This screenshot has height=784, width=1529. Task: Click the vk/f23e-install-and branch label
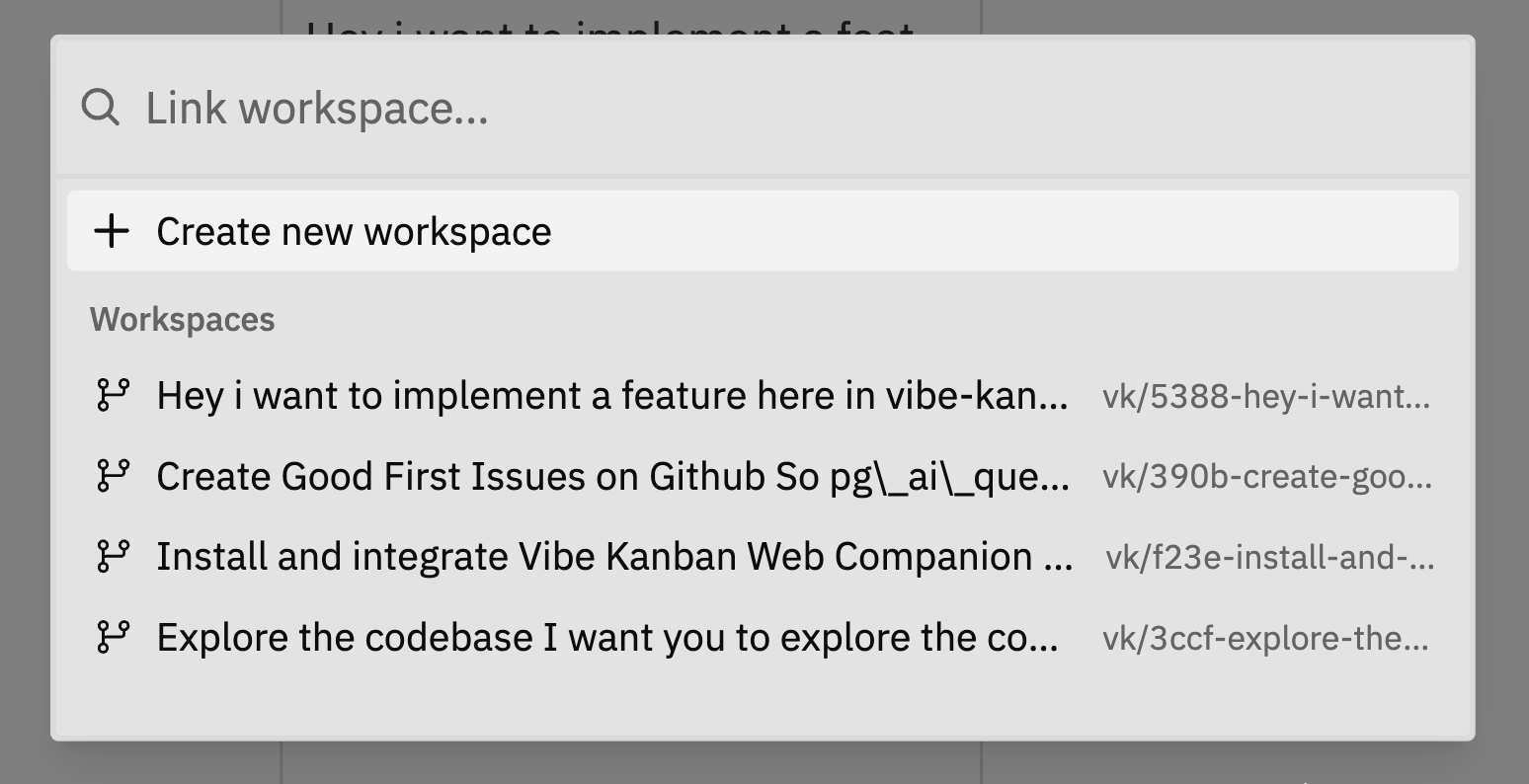pyautogui.click(x=1267, y=558)
